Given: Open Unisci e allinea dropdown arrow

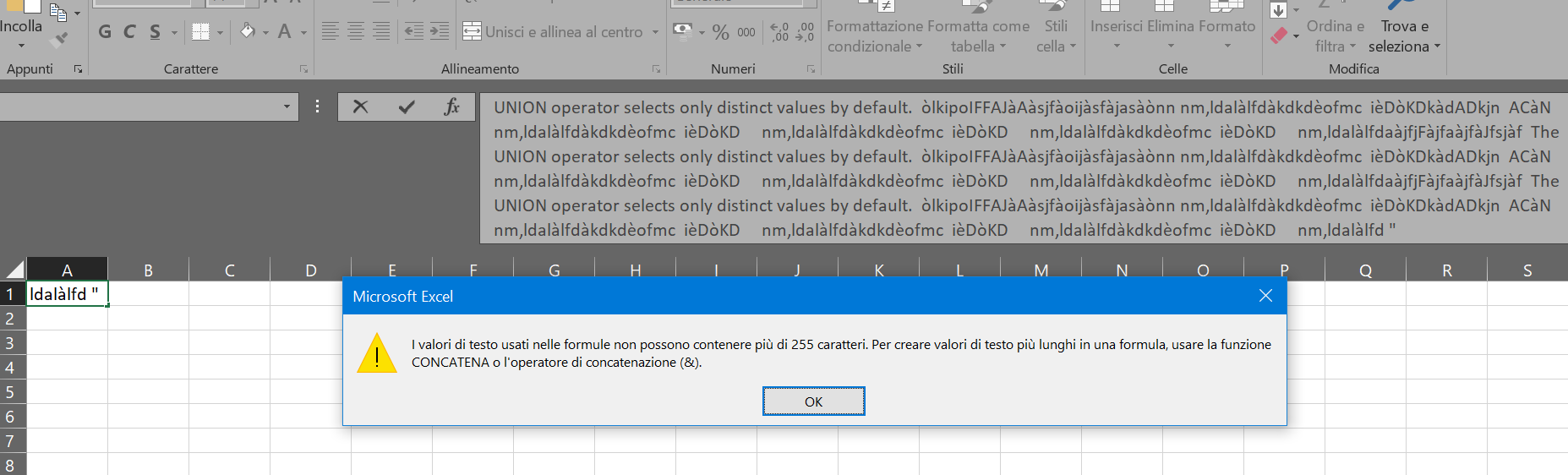Looking at the screenshot, I should pyautogui.click(x=655, y=32).
